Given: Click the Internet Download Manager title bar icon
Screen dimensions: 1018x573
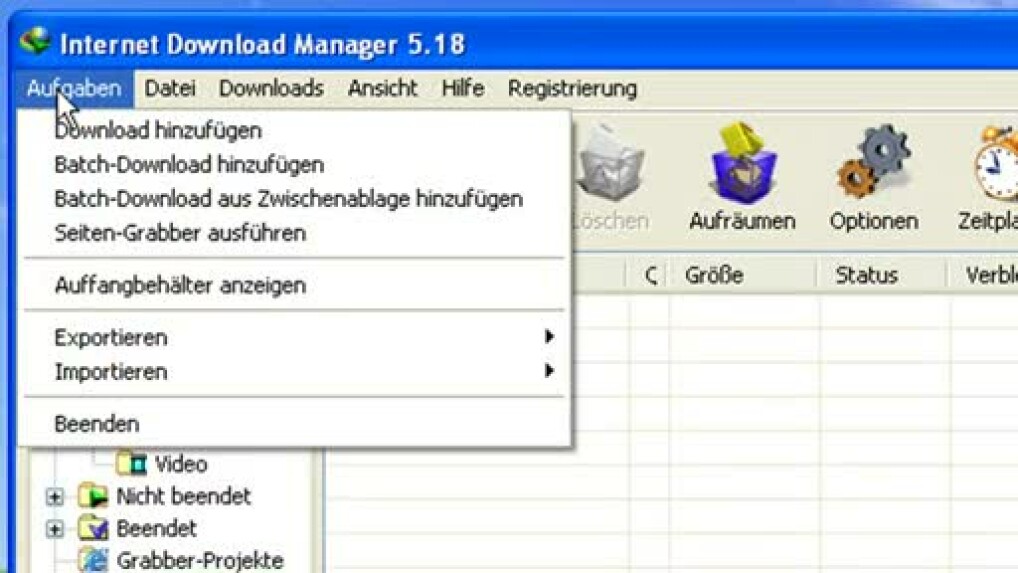Looking at the screenshot, I should (34, 44).
